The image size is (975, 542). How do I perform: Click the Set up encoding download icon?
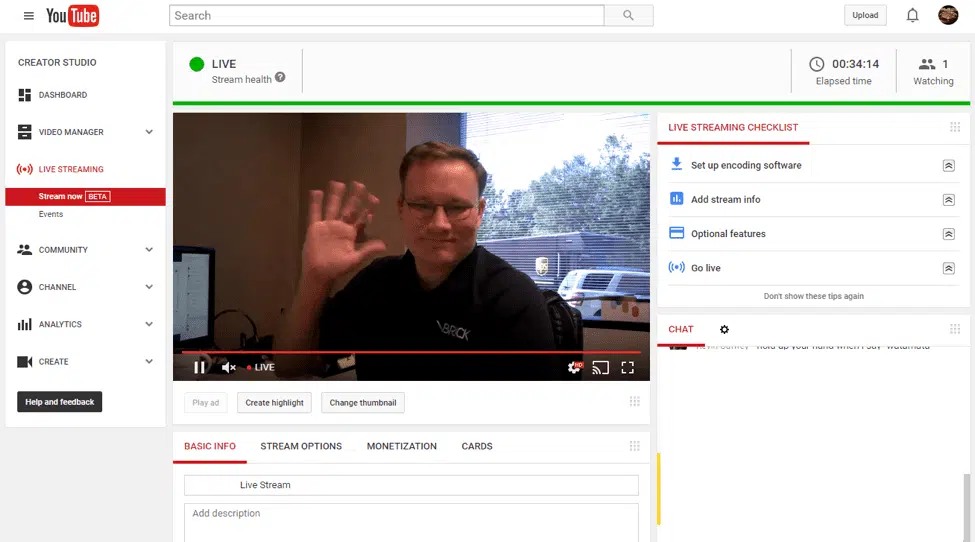pyautogui.click(x=677, y=164)
